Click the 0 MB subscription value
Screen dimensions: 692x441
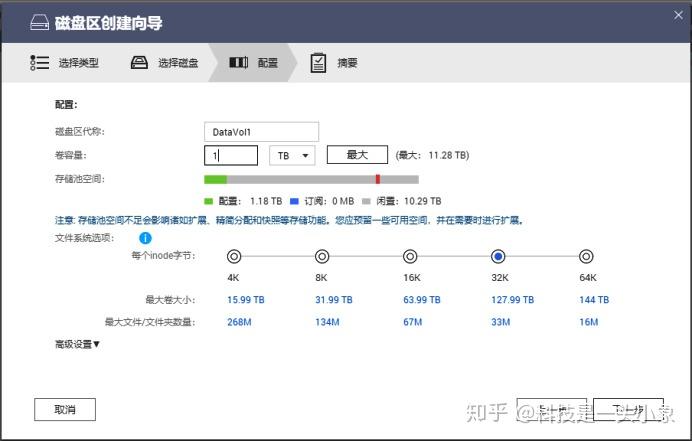click(343, 201)
